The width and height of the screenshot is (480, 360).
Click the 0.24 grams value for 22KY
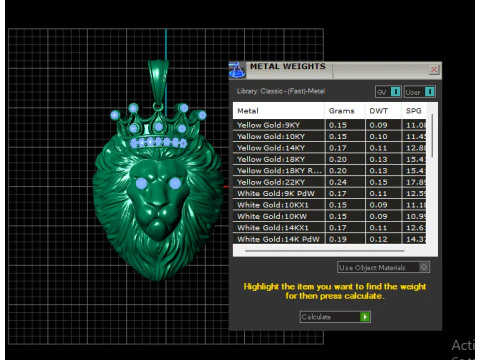point(338,182)
